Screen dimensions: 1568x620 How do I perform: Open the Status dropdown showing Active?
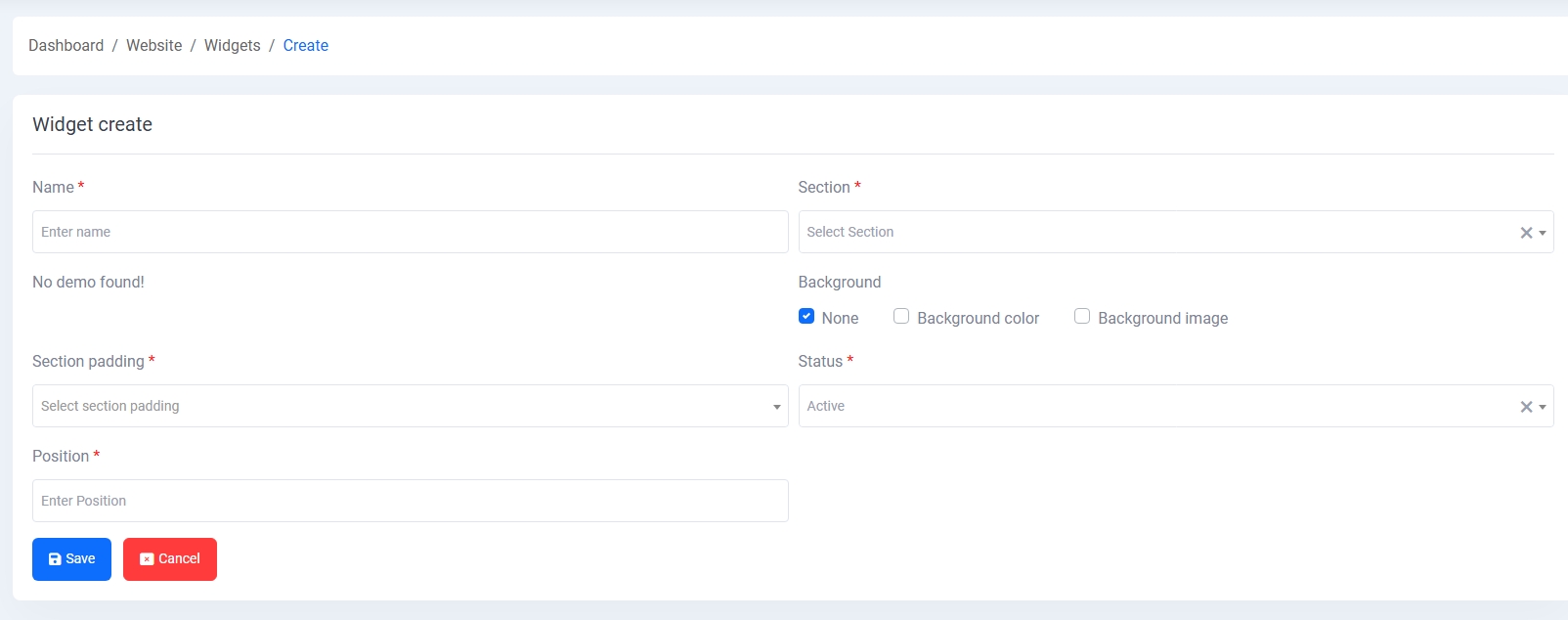(x=1176, y=406)
